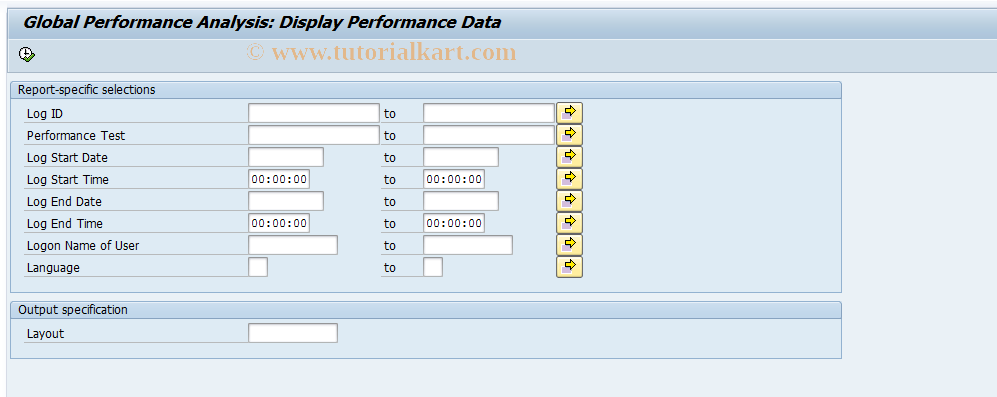Image resolution: width=997 pixels, height=397 pixels.
Task: Open multiple selection for Log End Date
Action: coord(569,201)
